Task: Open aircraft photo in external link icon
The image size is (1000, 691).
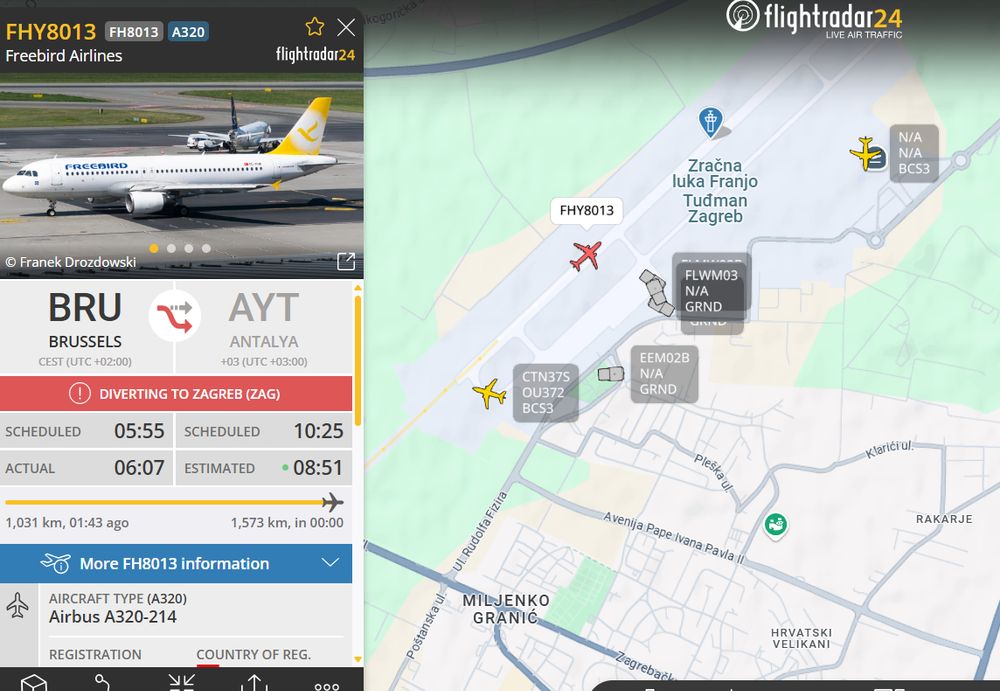Action: tap(346, 261)
